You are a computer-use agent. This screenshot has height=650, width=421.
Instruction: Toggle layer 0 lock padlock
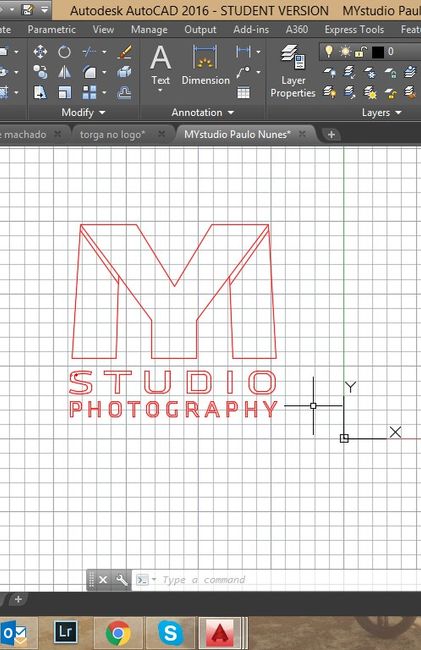[x=361, y=52]
